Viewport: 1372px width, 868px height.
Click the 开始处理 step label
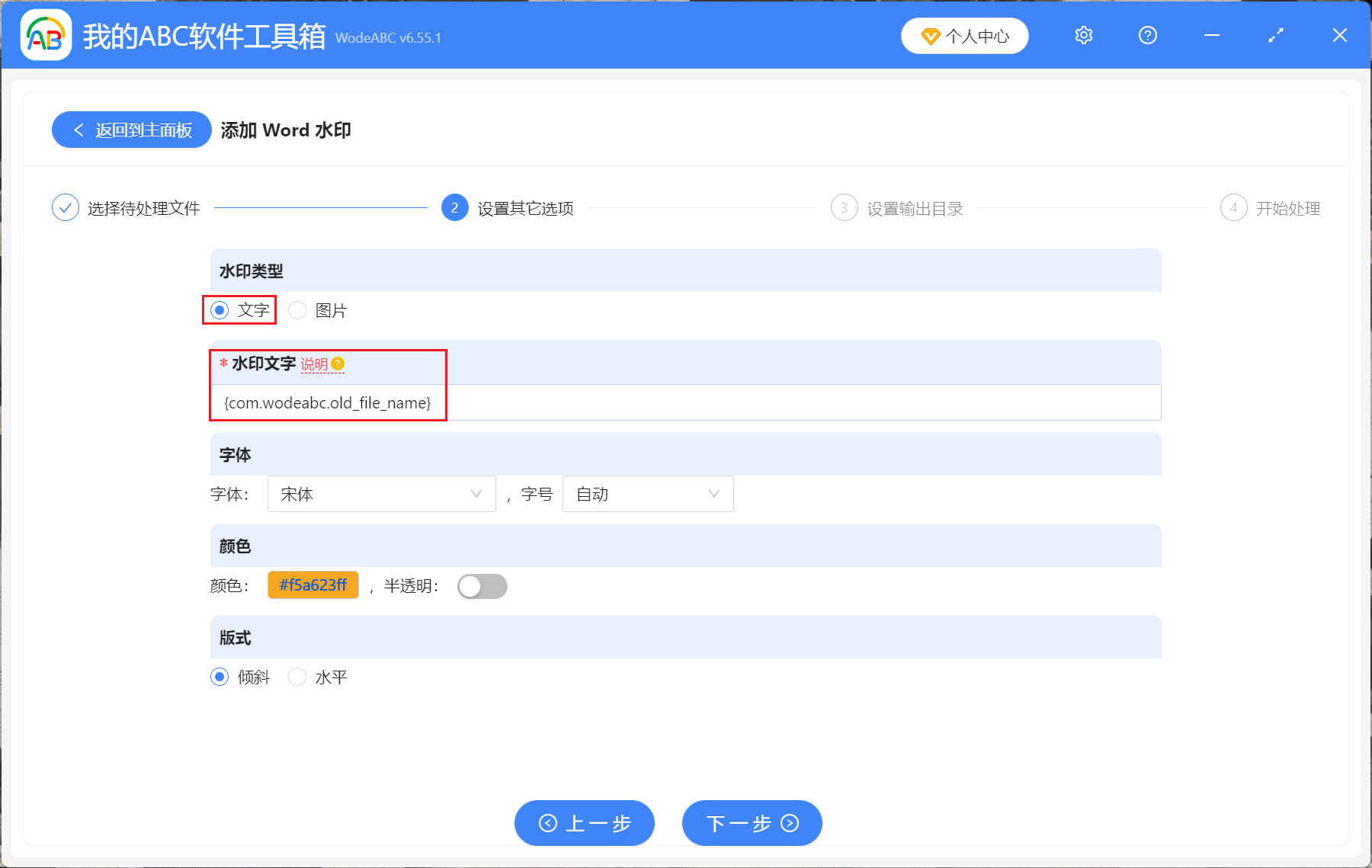tap(1289, 207)
